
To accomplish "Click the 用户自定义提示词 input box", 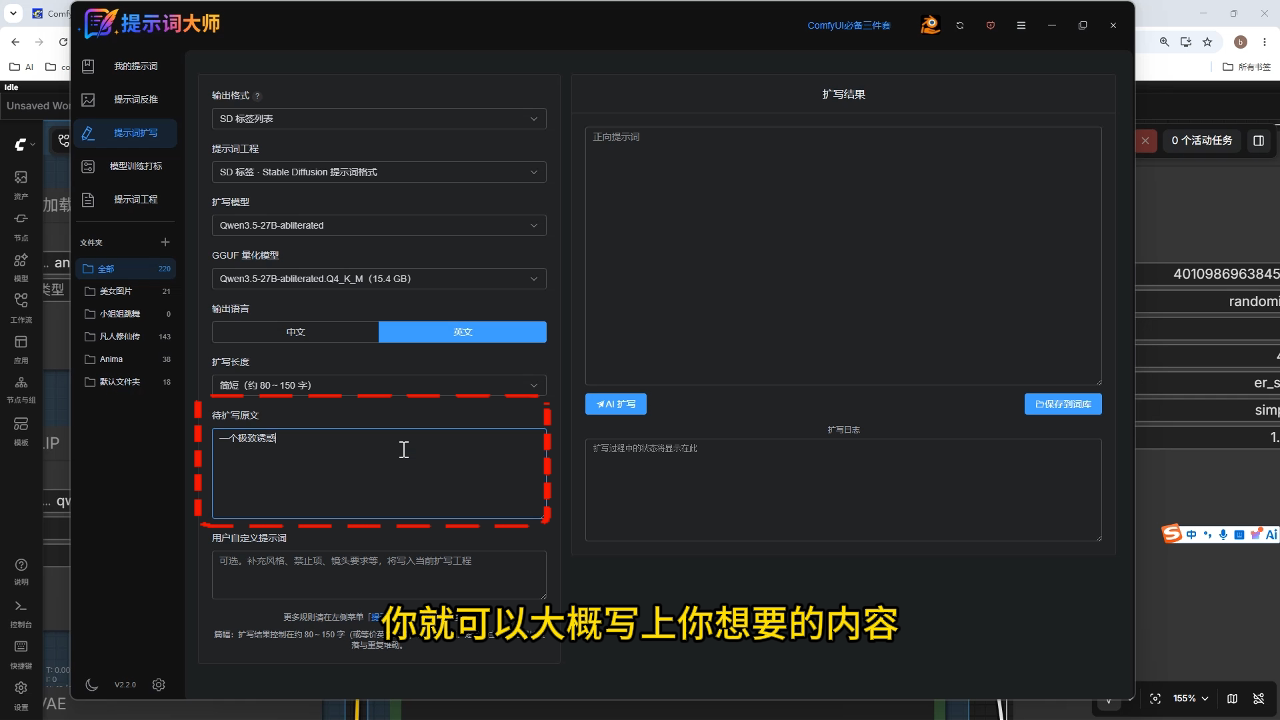I will coord(379,575).
